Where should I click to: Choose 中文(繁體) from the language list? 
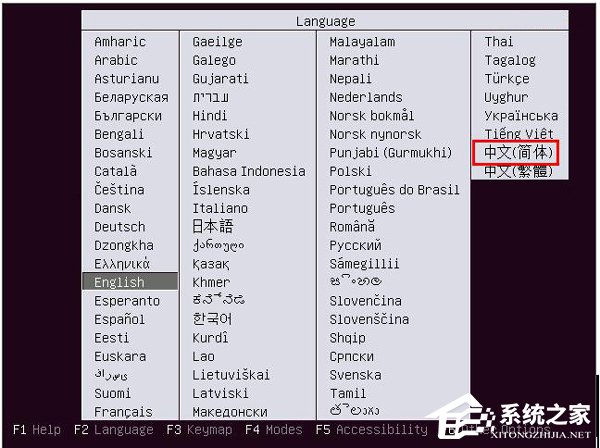(x=514, y=171)
